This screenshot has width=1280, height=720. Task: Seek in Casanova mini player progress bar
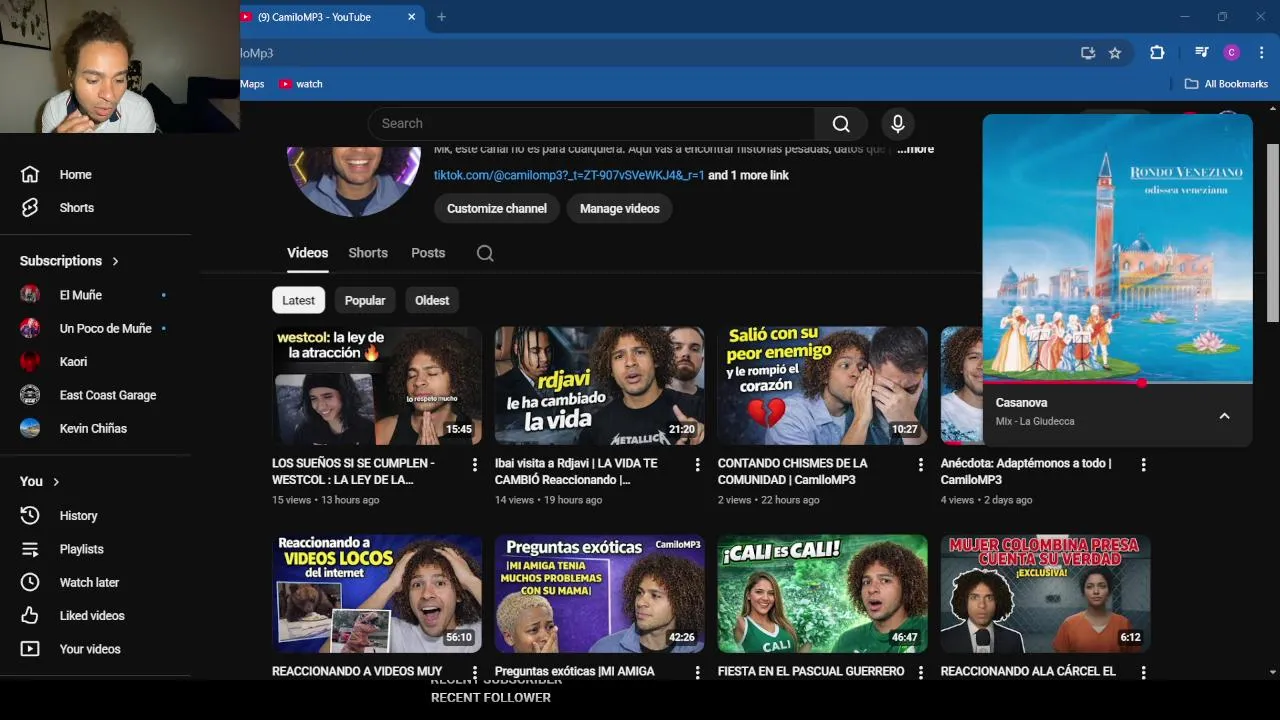click(1118, 382)
